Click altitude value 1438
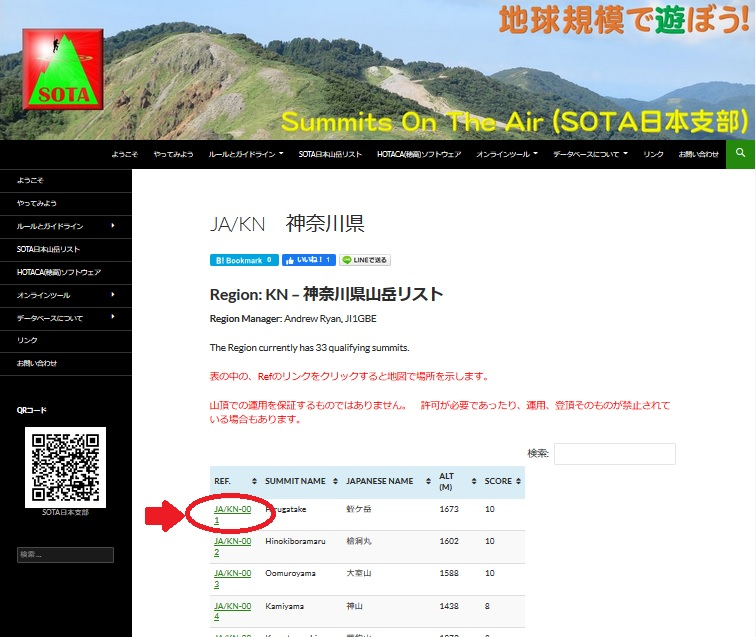The height and width of the screenshot is (637, 756). pyautogui.click(x=449, y=606)
